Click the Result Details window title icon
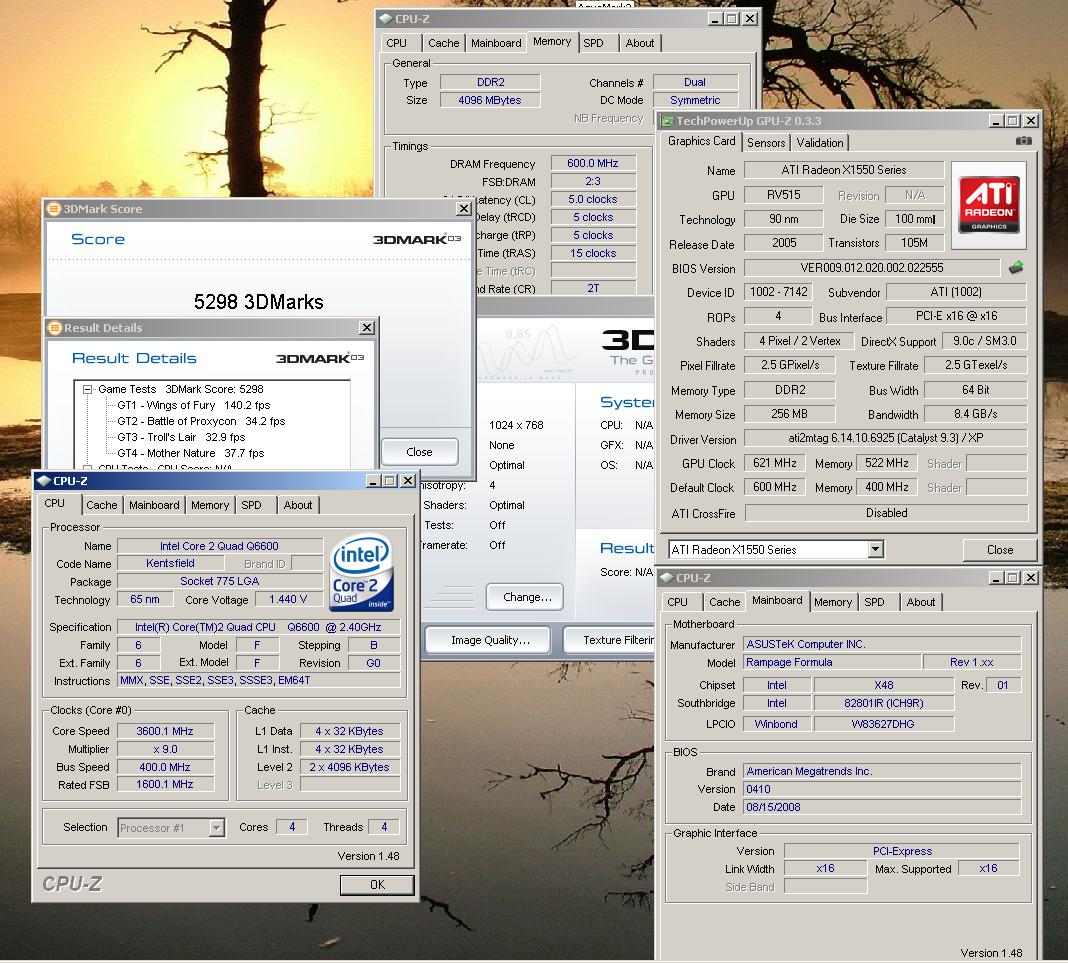1068x963 pixels. 54,328
